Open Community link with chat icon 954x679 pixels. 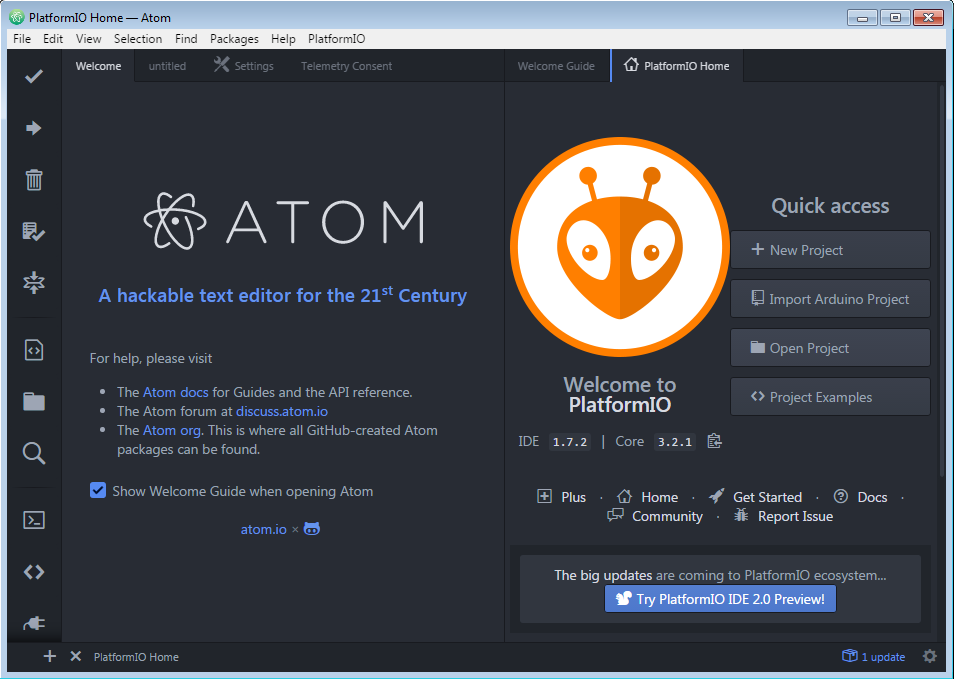655,516
